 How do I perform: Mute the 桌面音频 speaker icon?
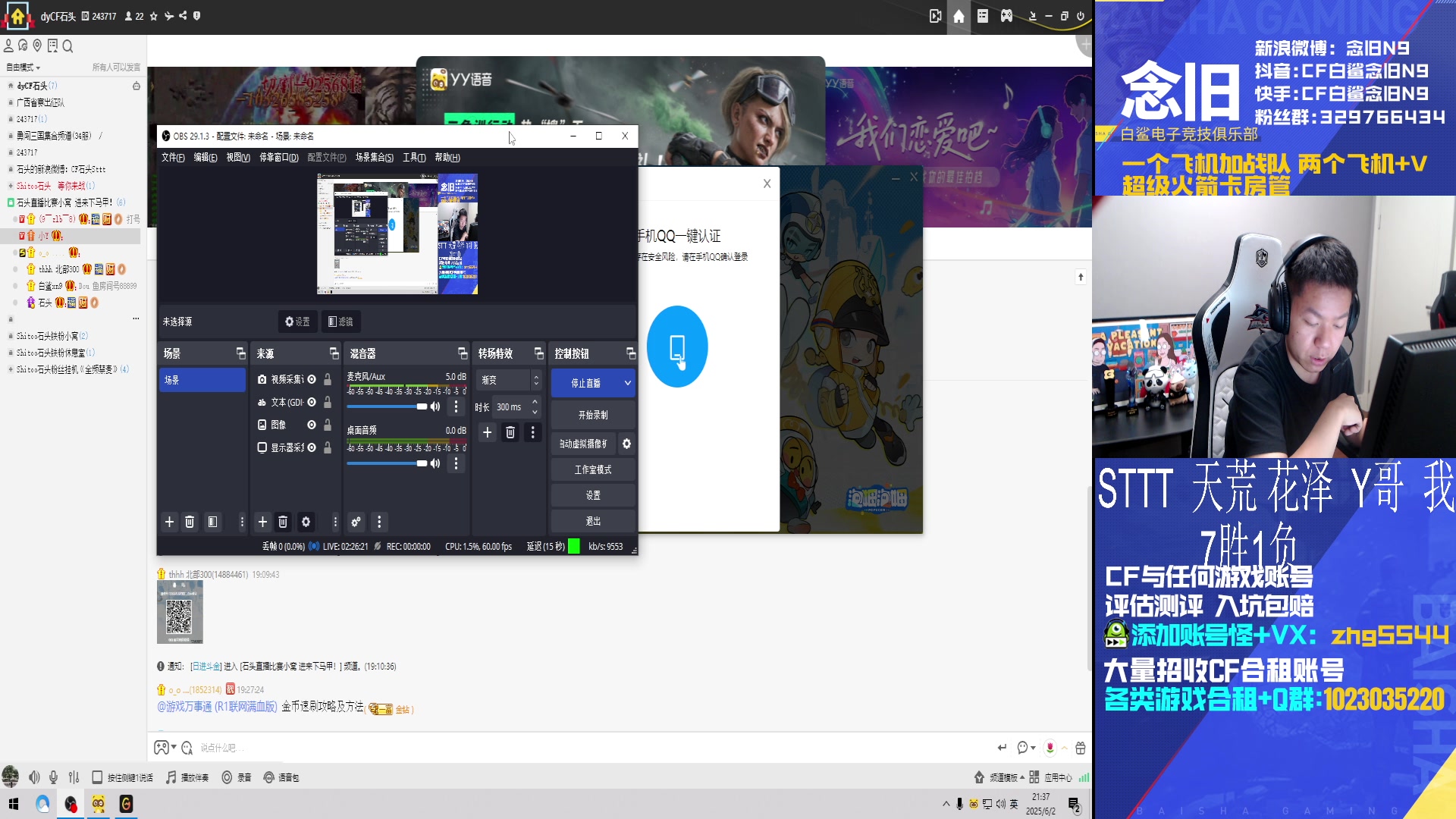point(435,463)
